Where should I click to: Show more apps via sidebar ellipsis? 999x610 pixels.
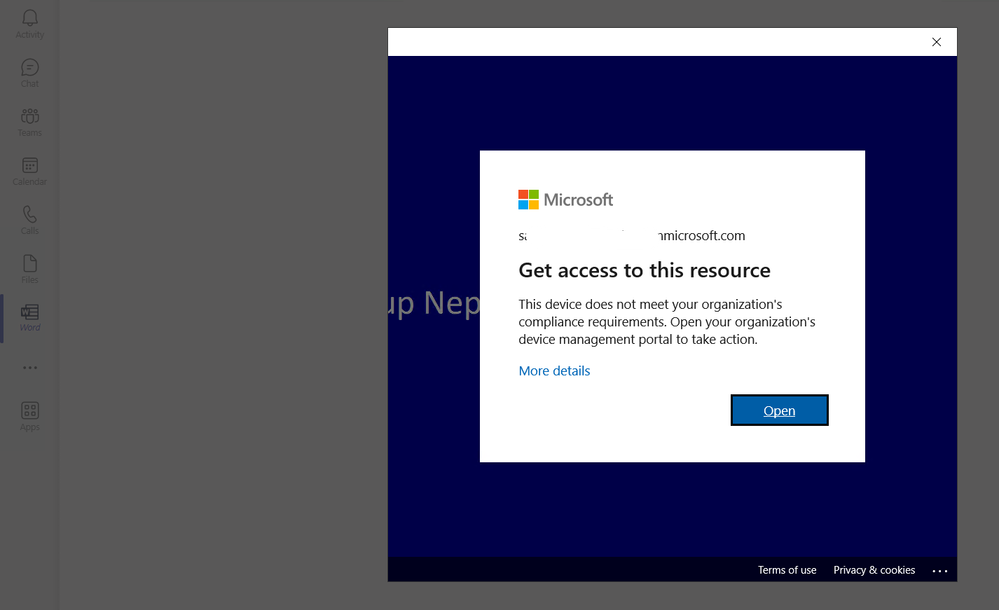tap(30, 367)
